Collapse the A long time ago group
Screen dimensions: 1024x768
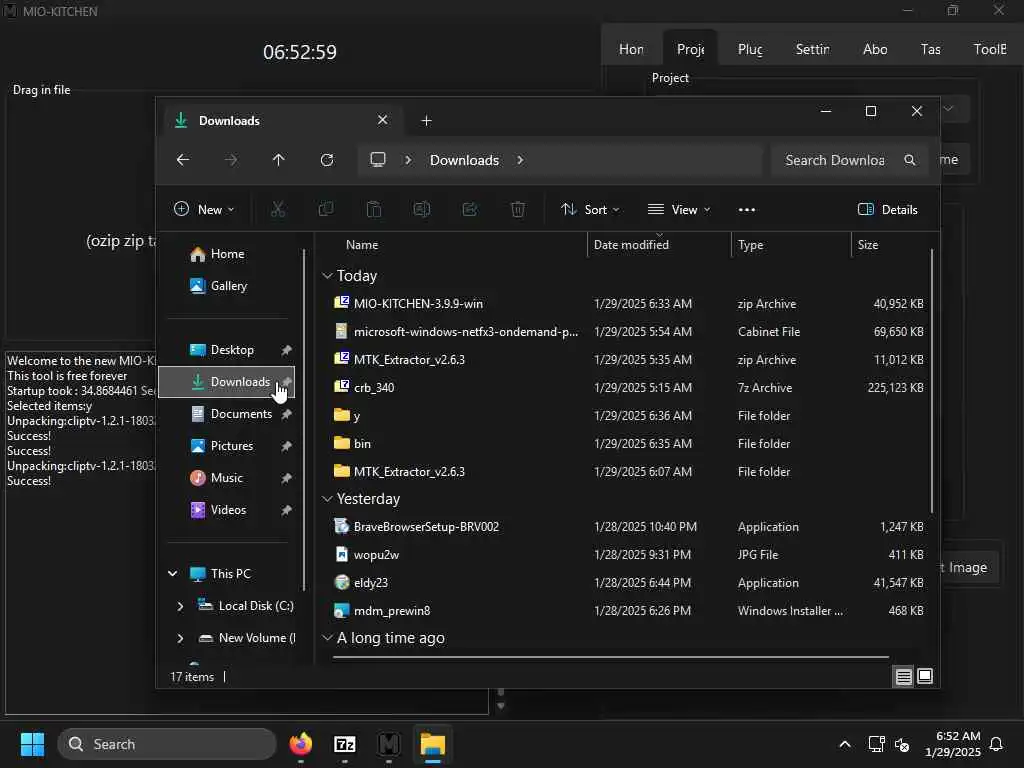pyautogui.click(x=327, y=638)
